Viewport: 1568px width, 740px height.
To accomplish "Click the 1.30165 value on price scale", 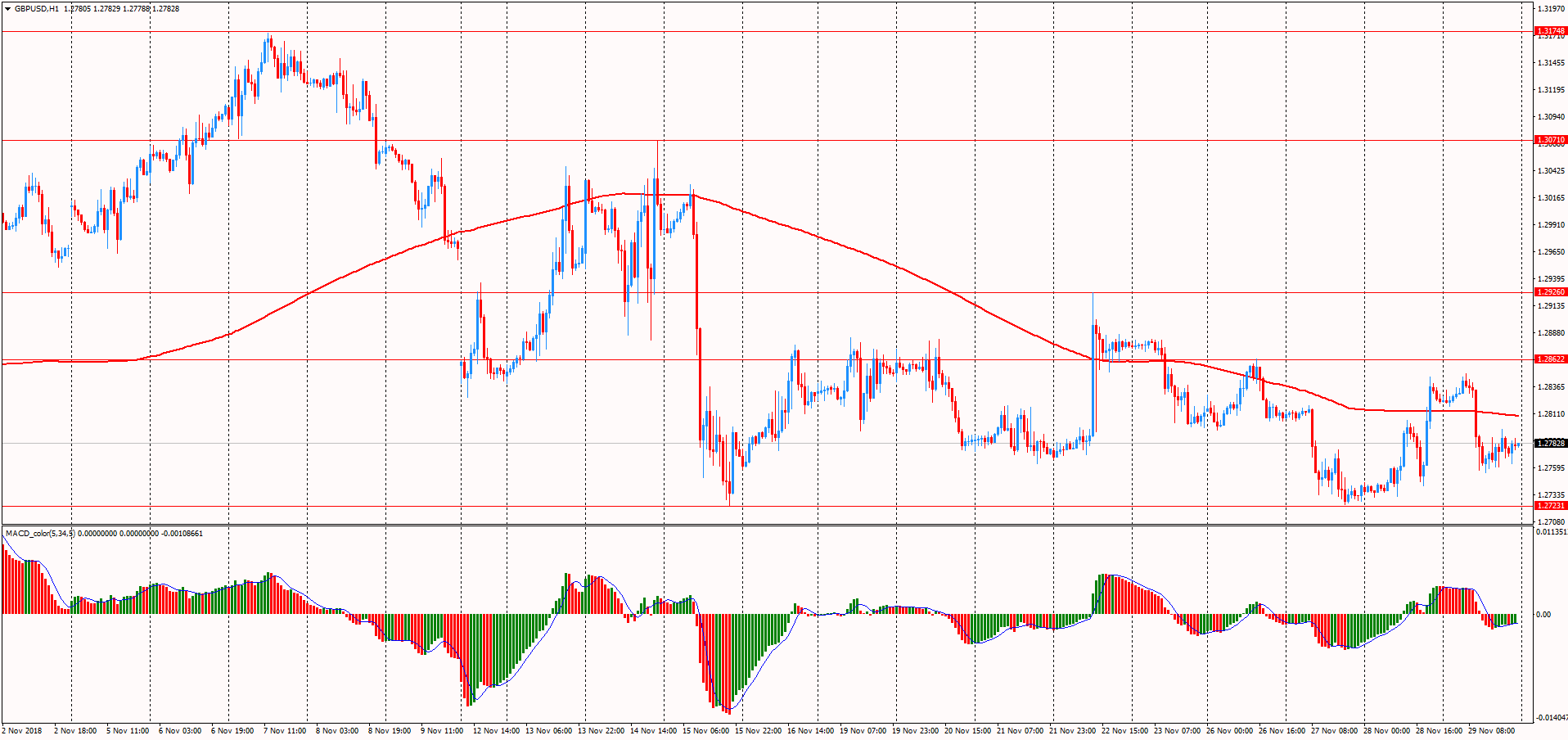I will pyautogui.click(x=1550, y=198).
